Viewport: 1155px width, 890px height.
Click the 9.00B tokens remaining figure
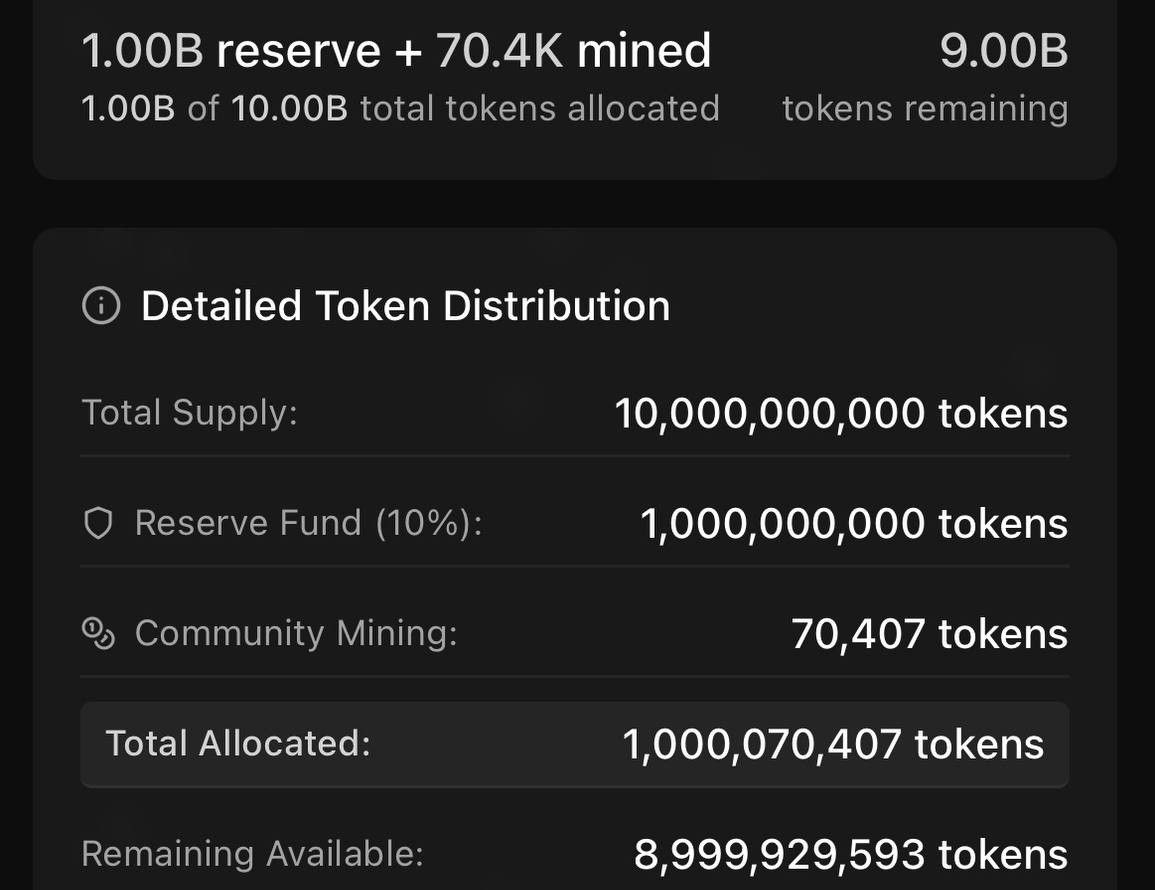click(1004, 51)
